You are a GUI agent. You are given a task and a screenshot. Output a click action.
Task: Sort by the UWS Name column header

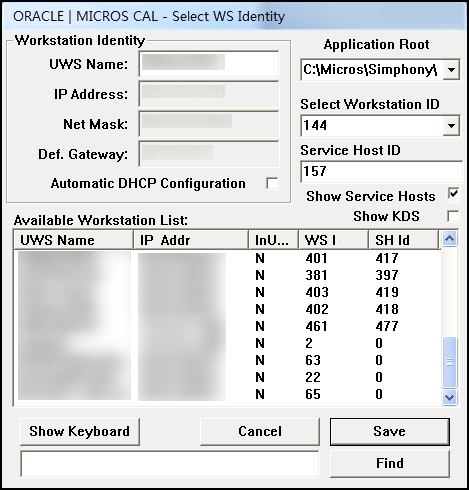tap(73, 240)
